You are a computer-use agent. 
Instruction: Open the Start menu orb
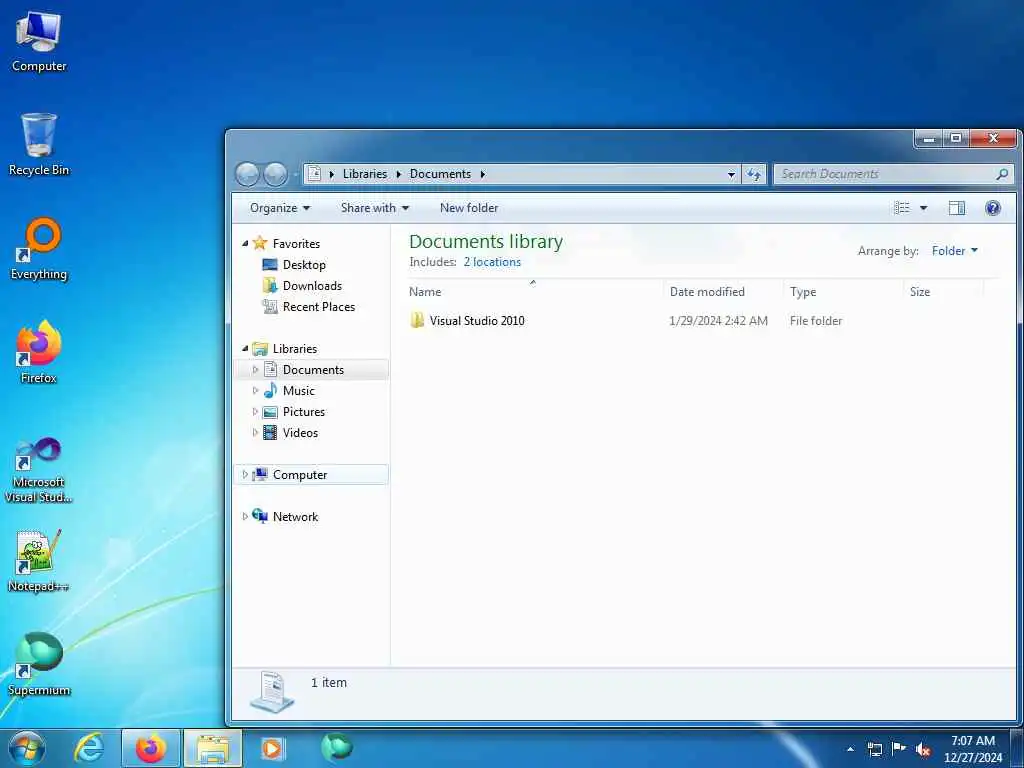(27, 748)
